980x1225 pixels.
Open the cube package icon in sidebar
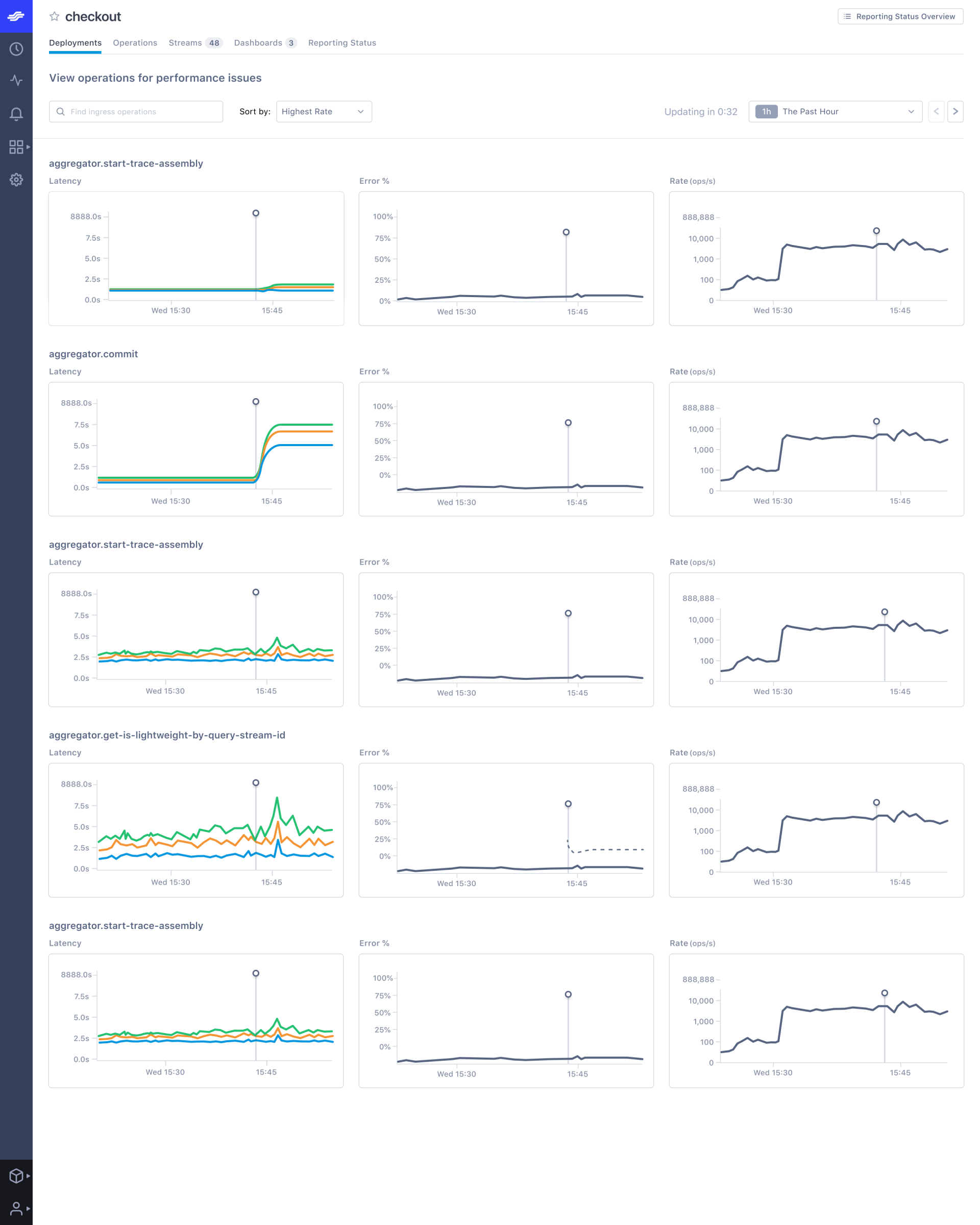pos(16,1175)
